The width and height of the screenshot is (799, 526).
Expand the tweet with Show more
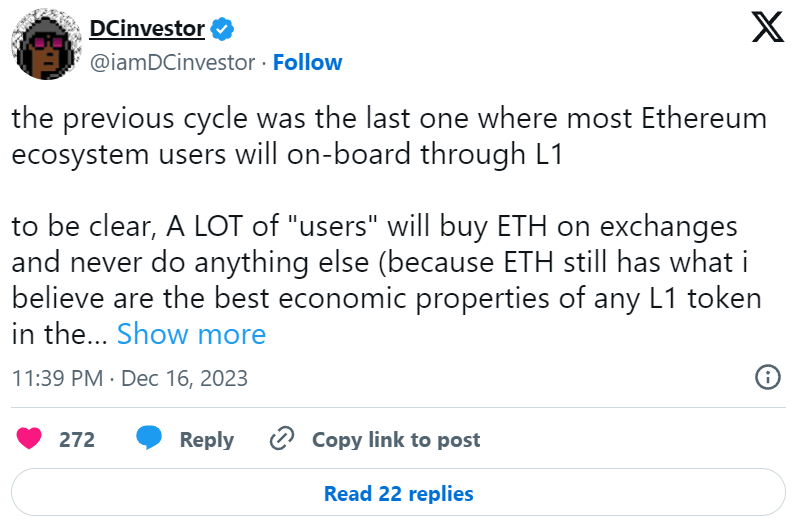(191, 334)
